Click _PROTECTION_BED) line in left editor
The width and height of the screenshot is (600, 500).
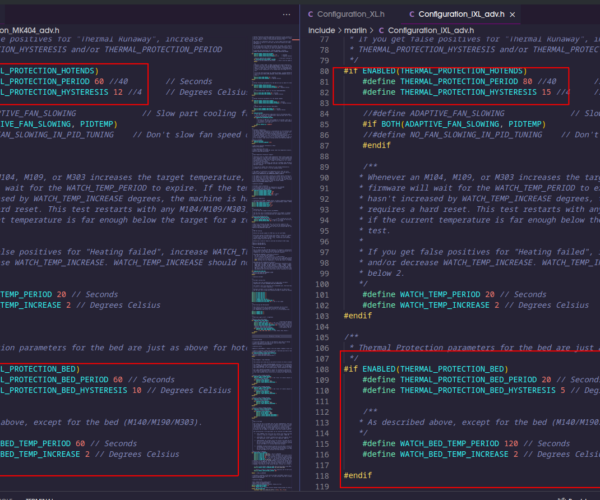click(40, 369)
